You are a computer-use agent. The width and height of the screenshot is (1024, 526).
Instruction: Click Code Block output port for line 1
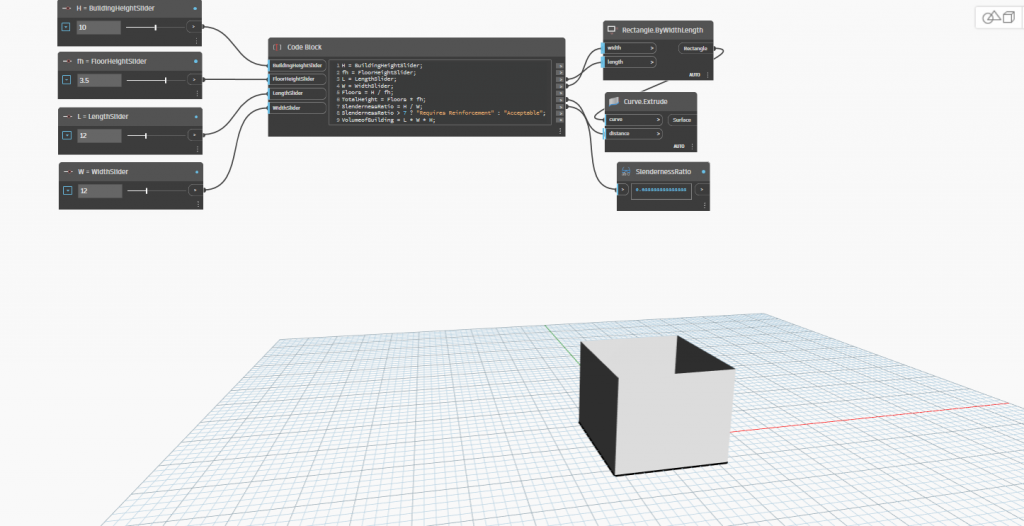[560, 65]
